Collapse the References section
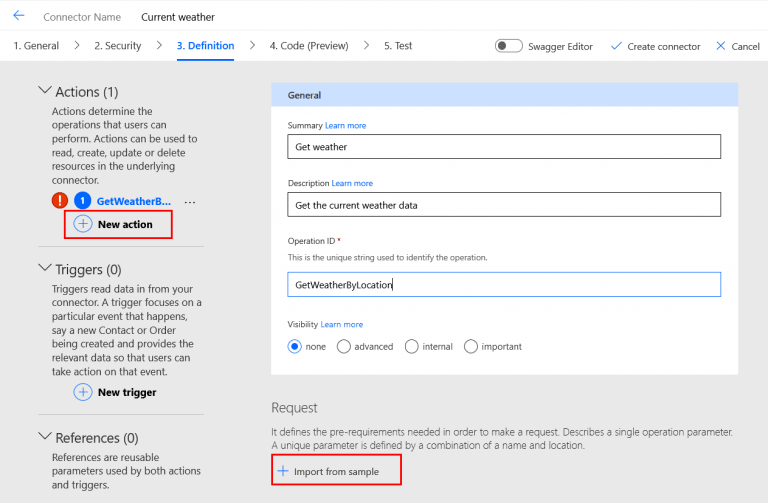 44,437
